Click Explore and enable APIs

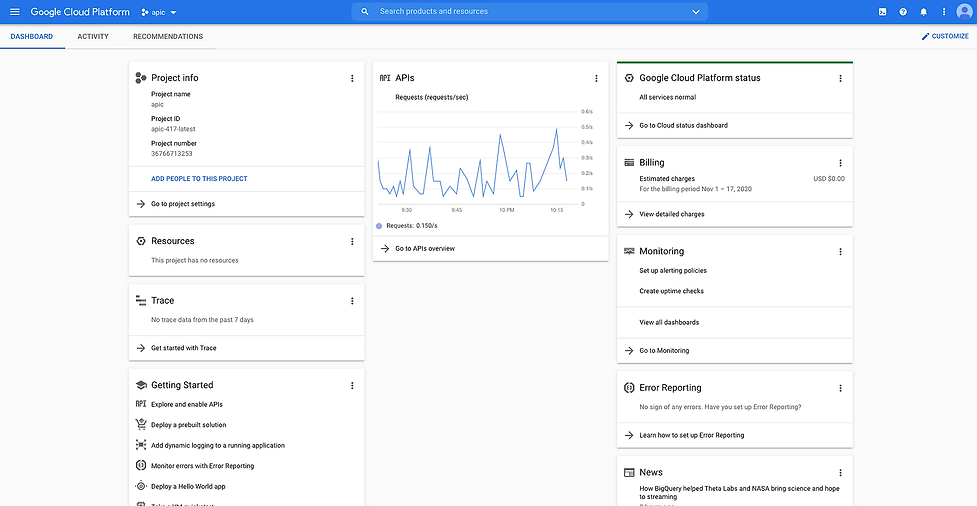187,404
